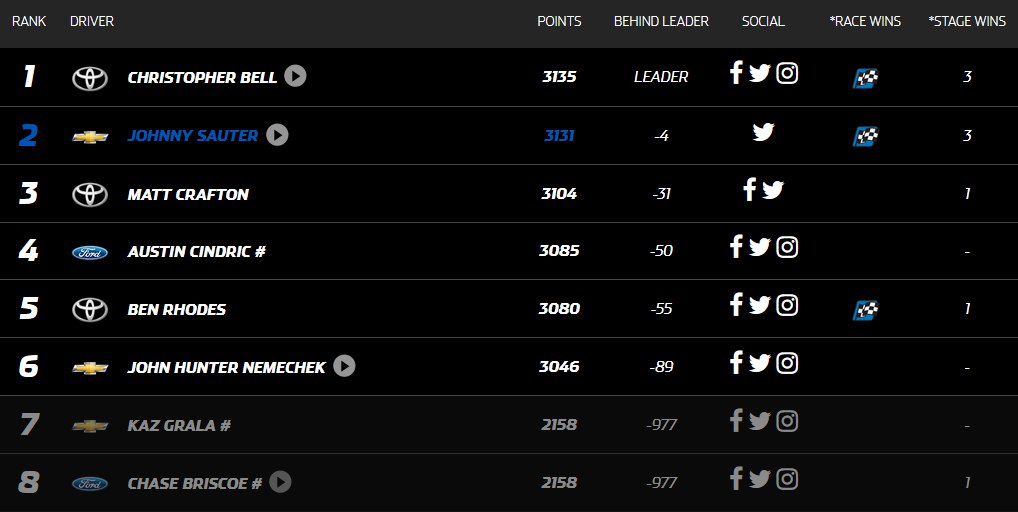
Task: Sort by Stage Wins column header
Action: 967,21
